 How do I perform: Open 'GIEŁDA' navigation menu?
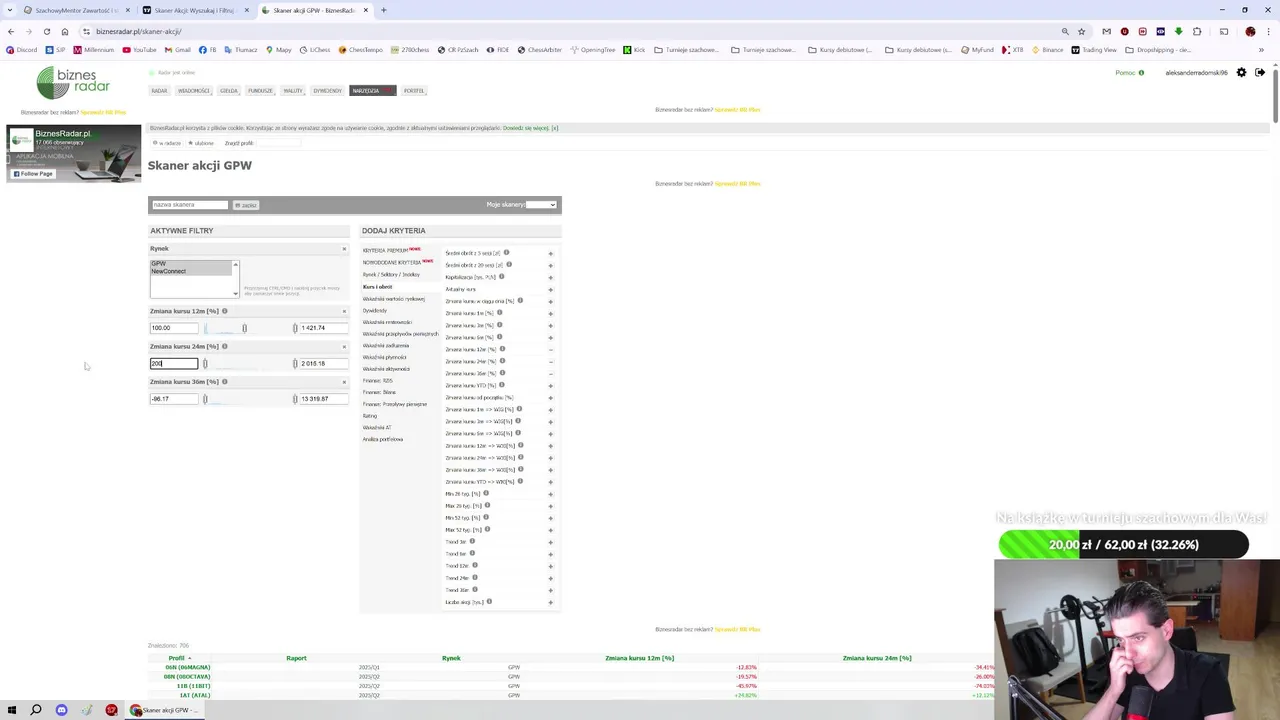(229, 91)
